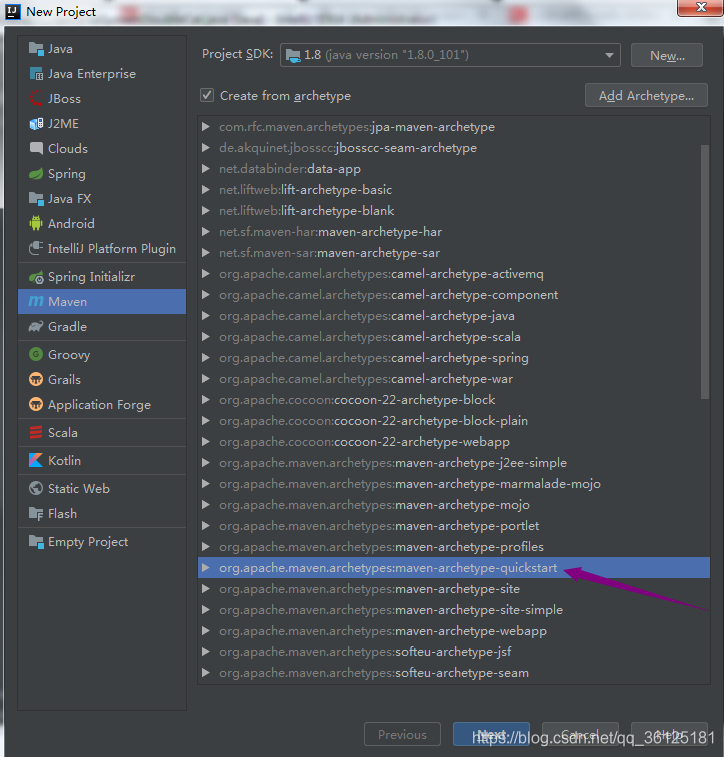Select Android project category label
The width and height of the screenshot is (724, 757).
point(71,224)
